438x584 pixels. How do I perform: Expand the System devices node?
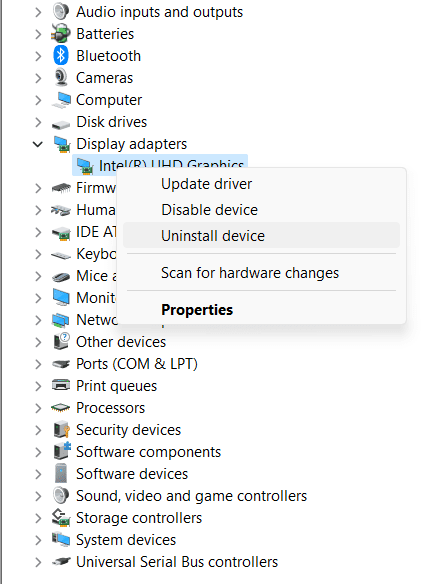38,540
